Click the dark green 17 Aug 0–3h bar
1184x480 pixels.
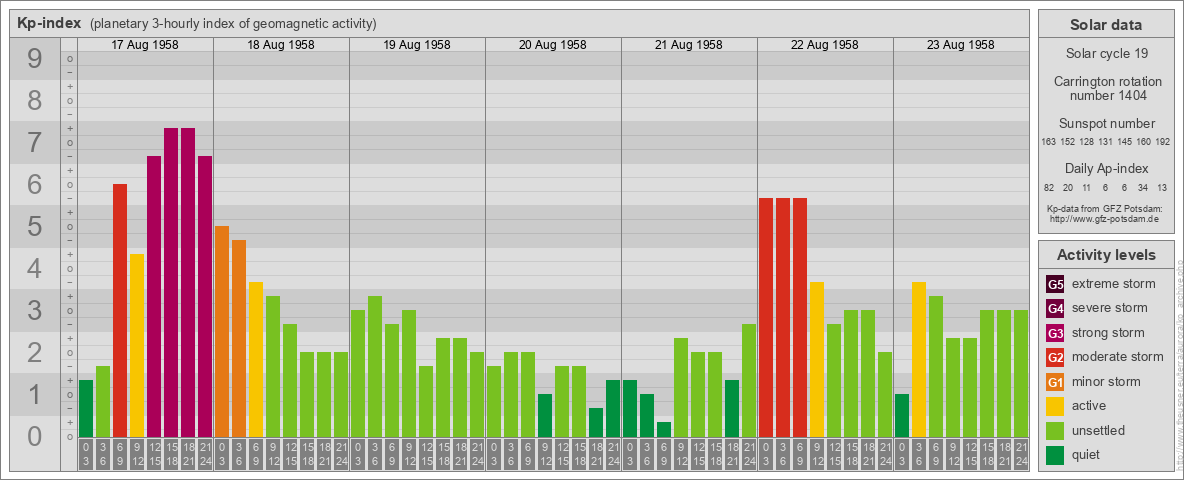coord(86,409)
